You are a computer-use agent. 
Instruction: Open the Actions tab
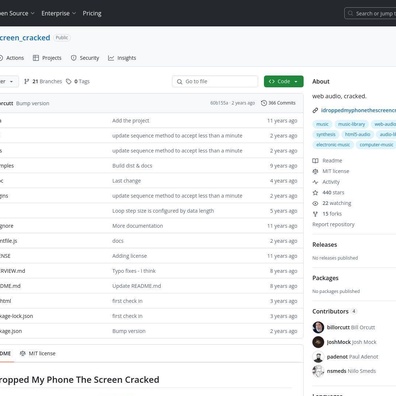coord(12,58)
